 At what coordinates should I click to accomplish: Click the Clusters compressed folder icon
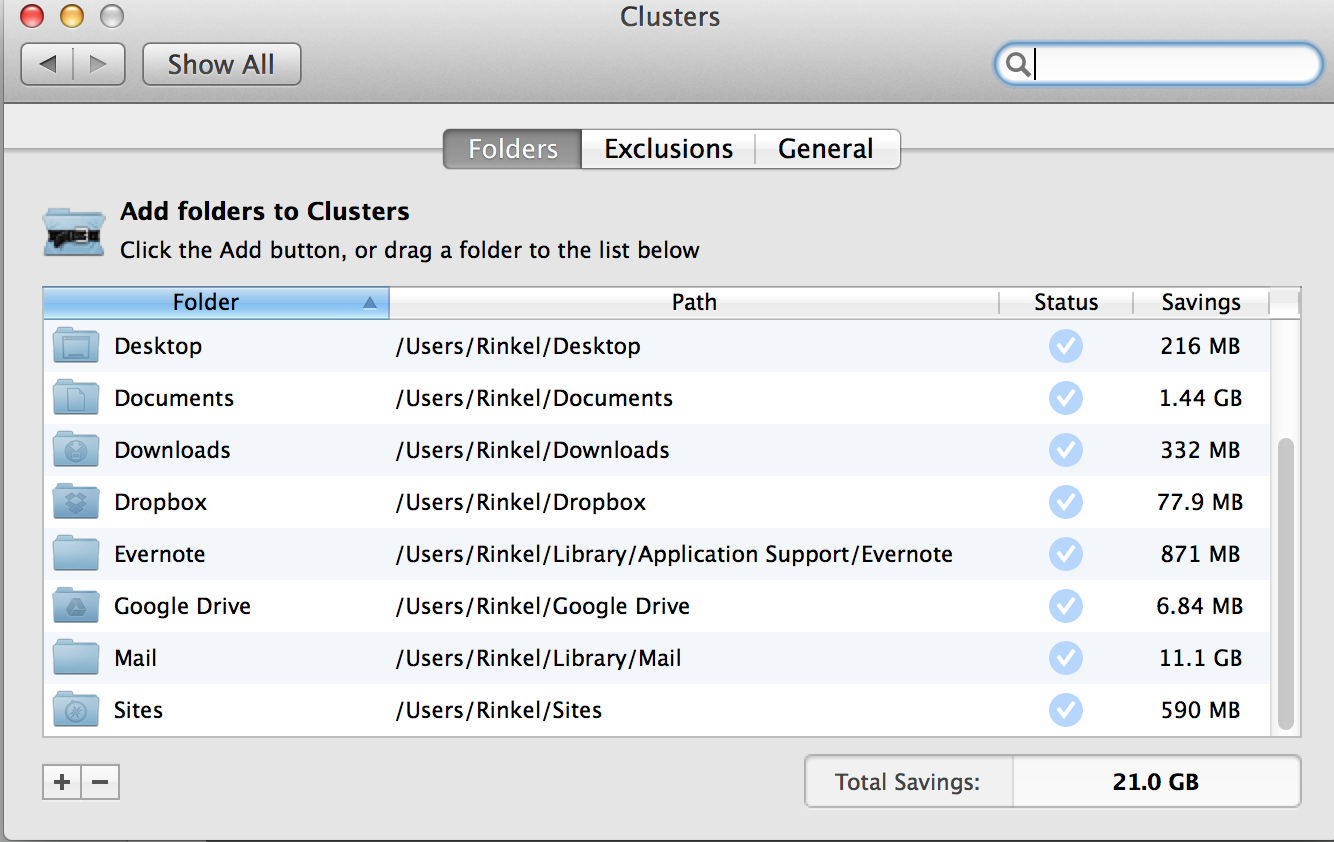pyautogui.click(x=74, y=233)
